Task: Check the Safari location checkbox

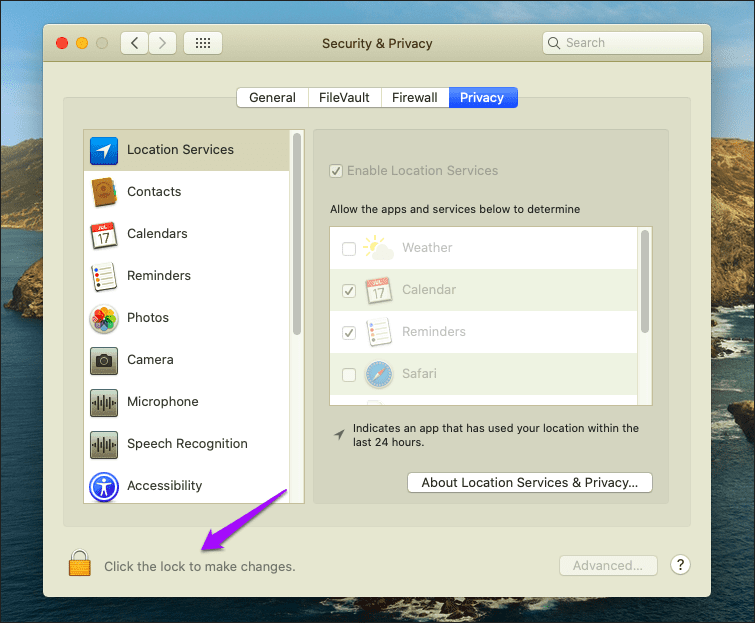Action: (x=349, y=375)
